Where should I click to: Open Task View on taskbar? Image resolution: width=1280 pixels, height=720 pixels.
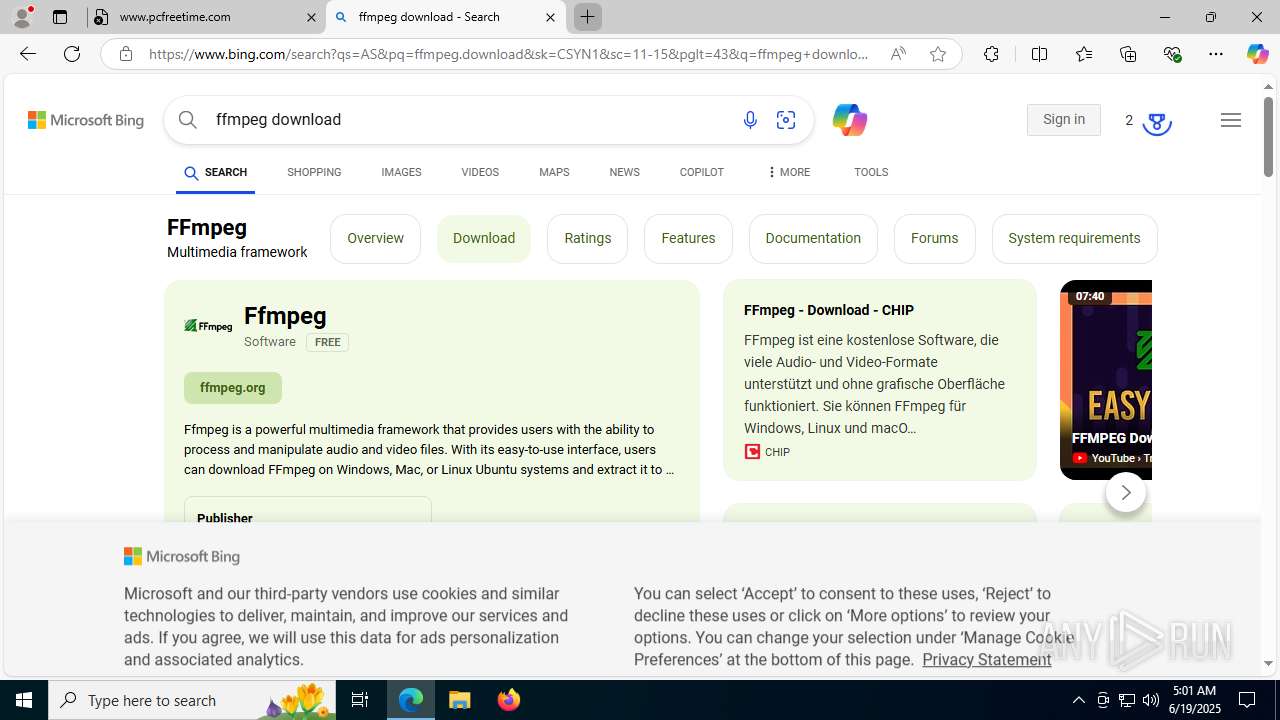pyautogui.click(x=360, y=700)
